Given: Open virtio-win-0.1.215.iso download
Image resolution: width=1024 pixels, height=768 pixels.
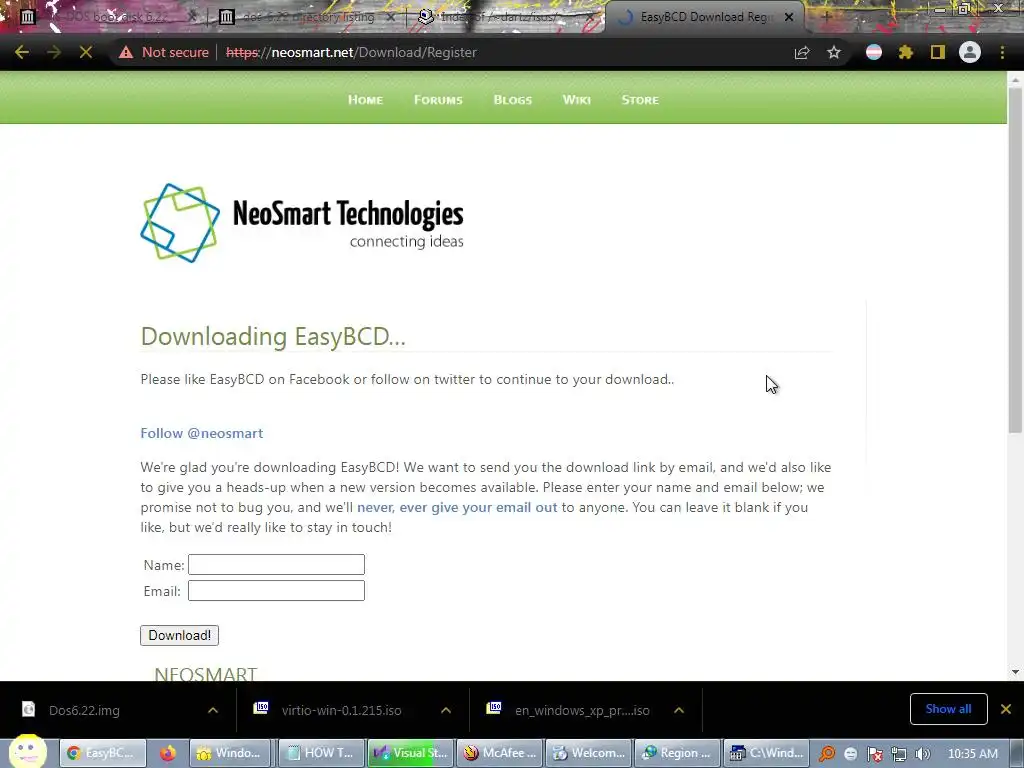Looking at the screenshot, I should click(x=342, y=711).
